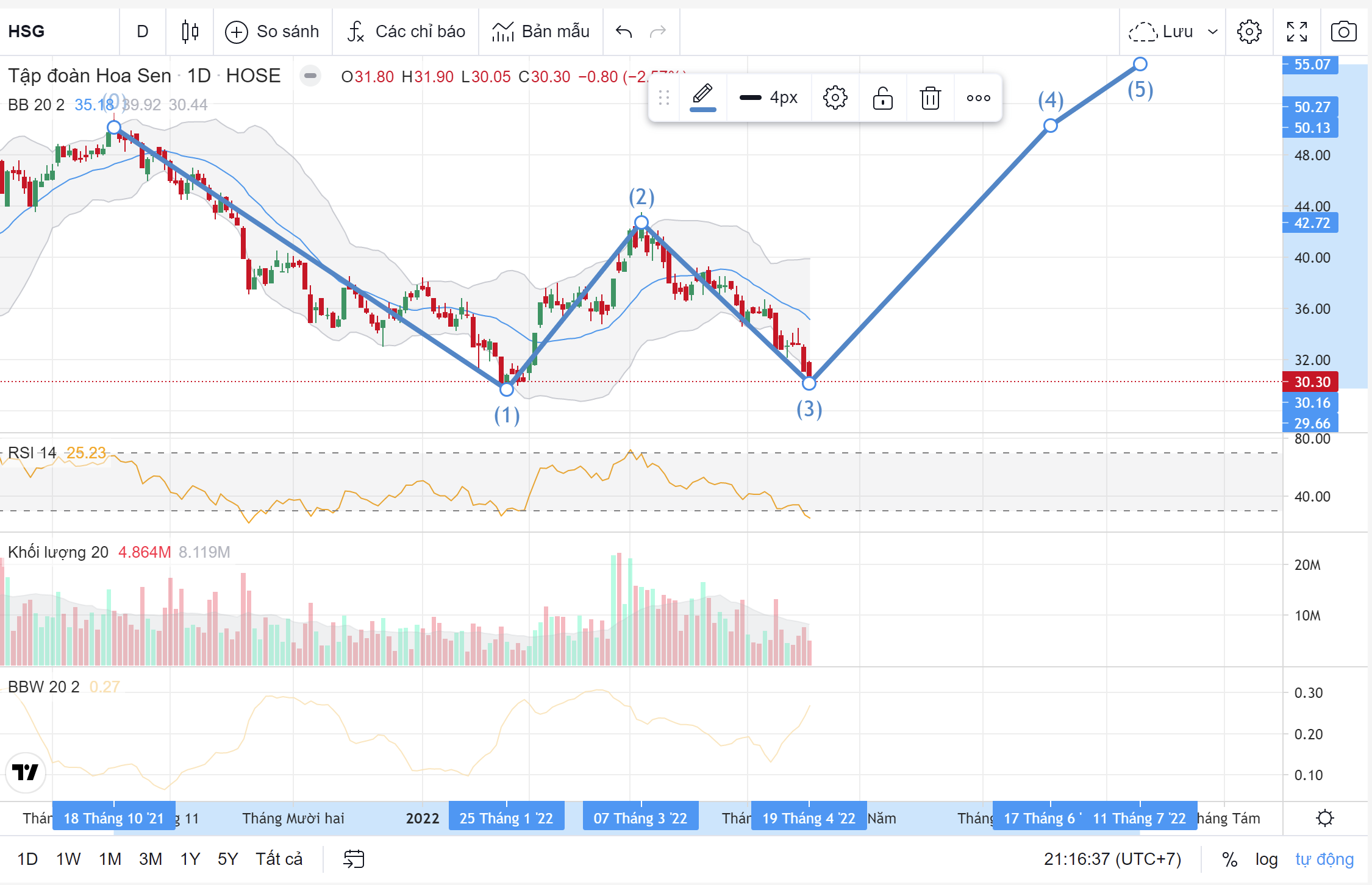Open the timezone menu at 21:16:37 (UTC+7)
The height and width of the screenshot is (885, 1372).
coord(1112,859)
